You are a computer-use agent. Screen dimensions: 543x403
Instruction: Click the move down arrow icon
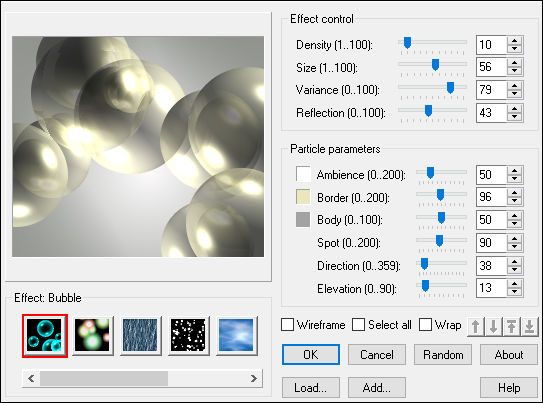[493, 326]
